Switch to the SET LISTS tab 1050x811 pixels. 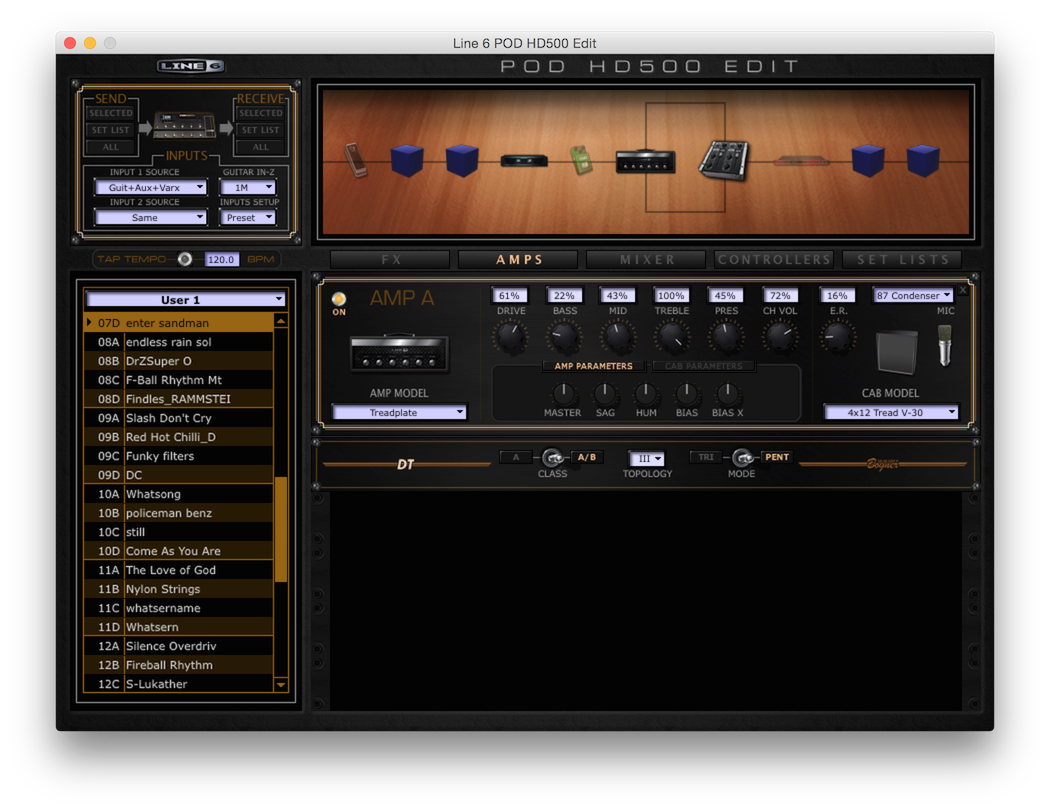tap(902, 260)
